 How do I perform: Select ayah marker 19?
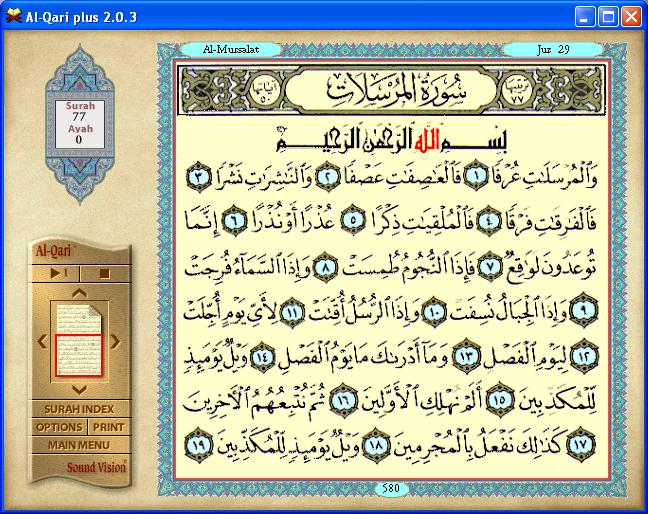point(199,445)
